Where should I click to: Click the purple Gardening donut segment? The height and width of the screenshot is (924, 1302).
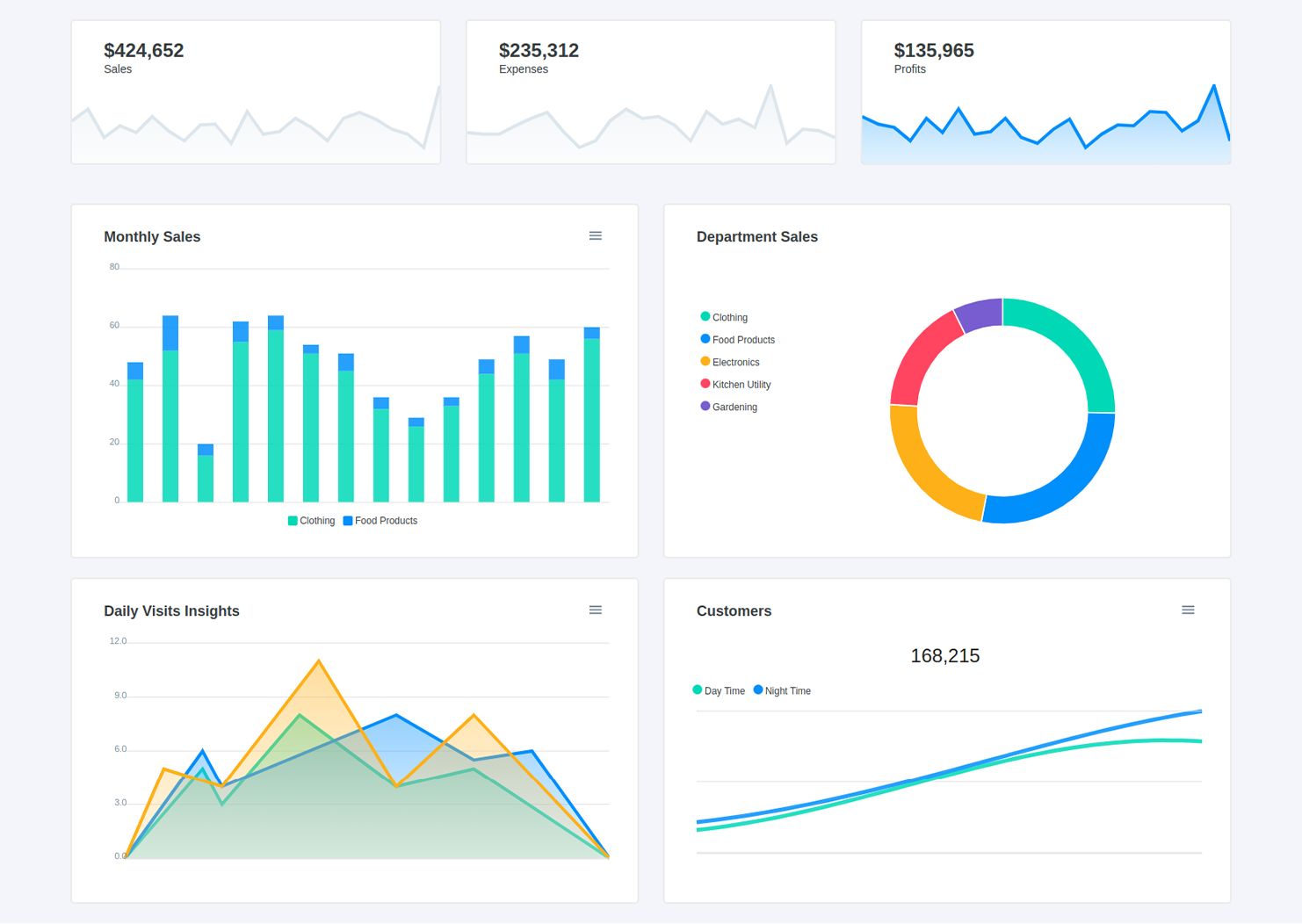pyautogui.click(x=980, y=314)
